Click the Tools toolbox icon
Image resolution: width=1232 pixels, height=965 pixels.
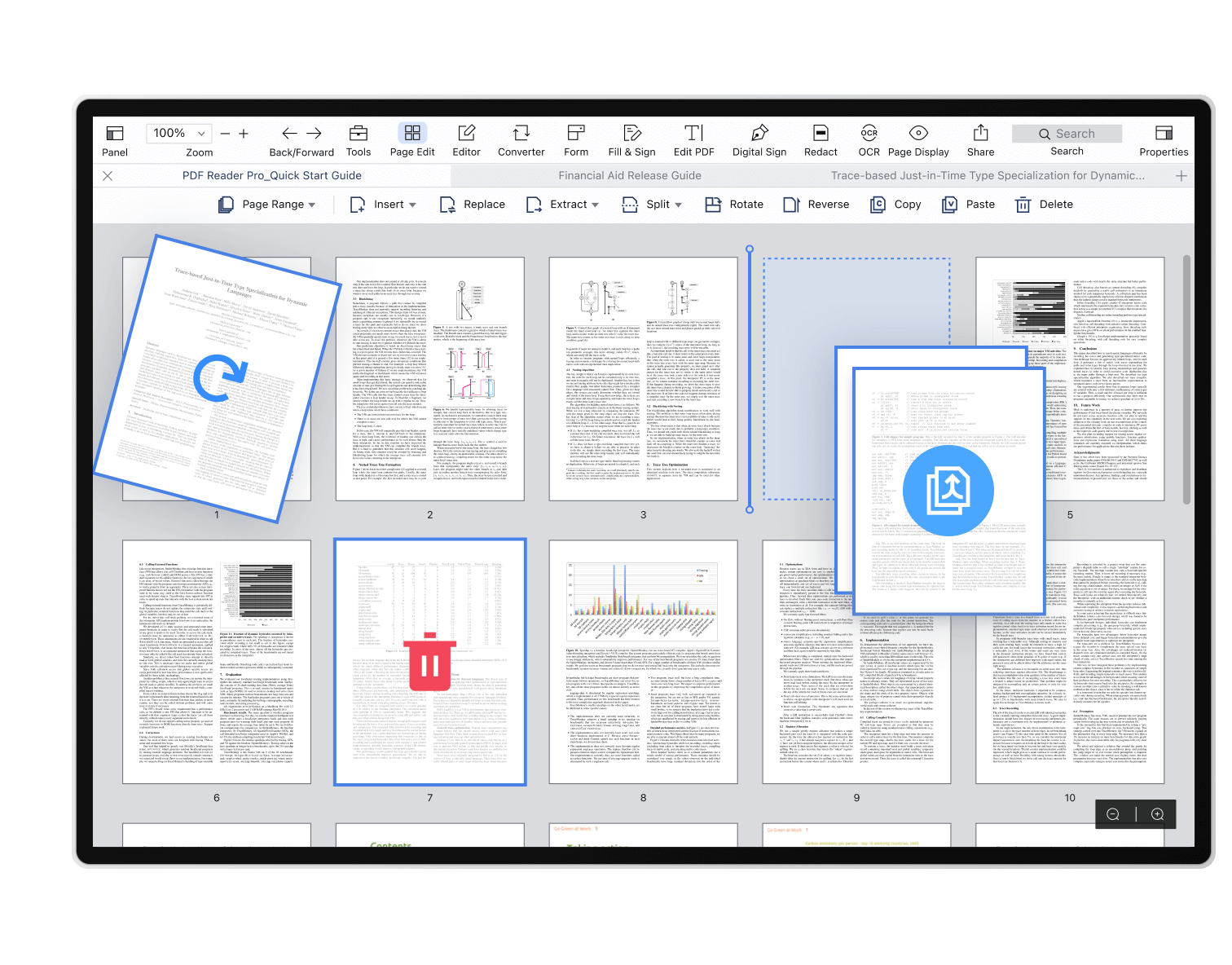[x=358, y=134]
